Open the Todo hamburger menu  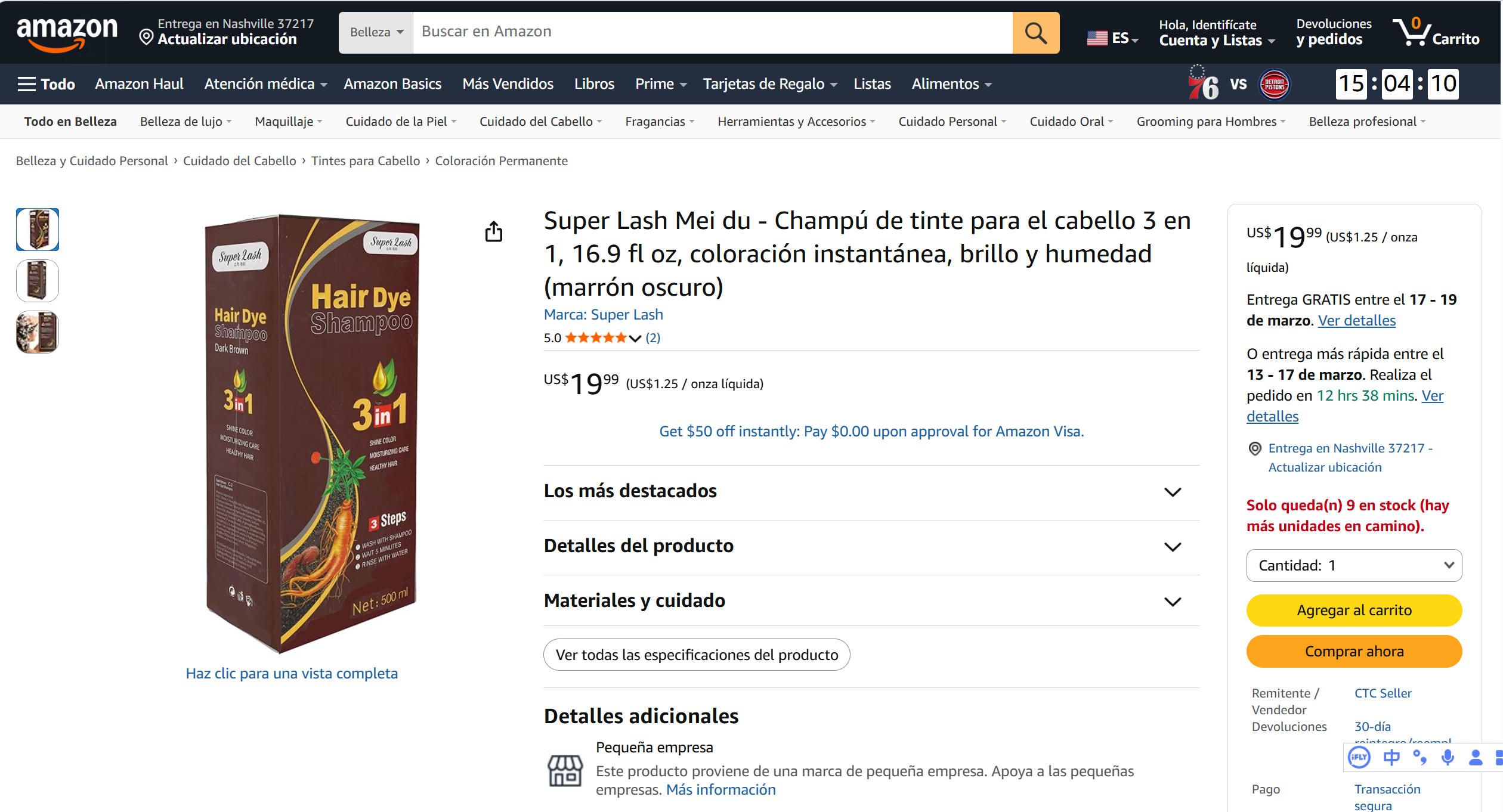[x=46, y=84]
